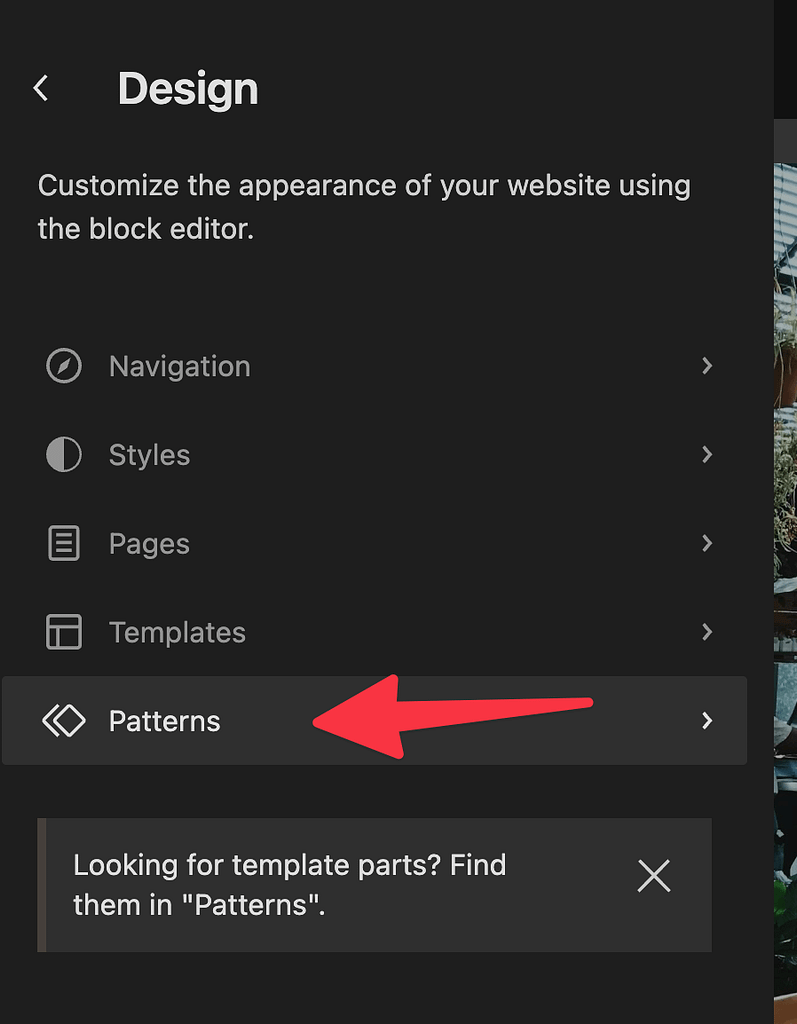Expand Styles using its right chevron

tap(707, 455)
